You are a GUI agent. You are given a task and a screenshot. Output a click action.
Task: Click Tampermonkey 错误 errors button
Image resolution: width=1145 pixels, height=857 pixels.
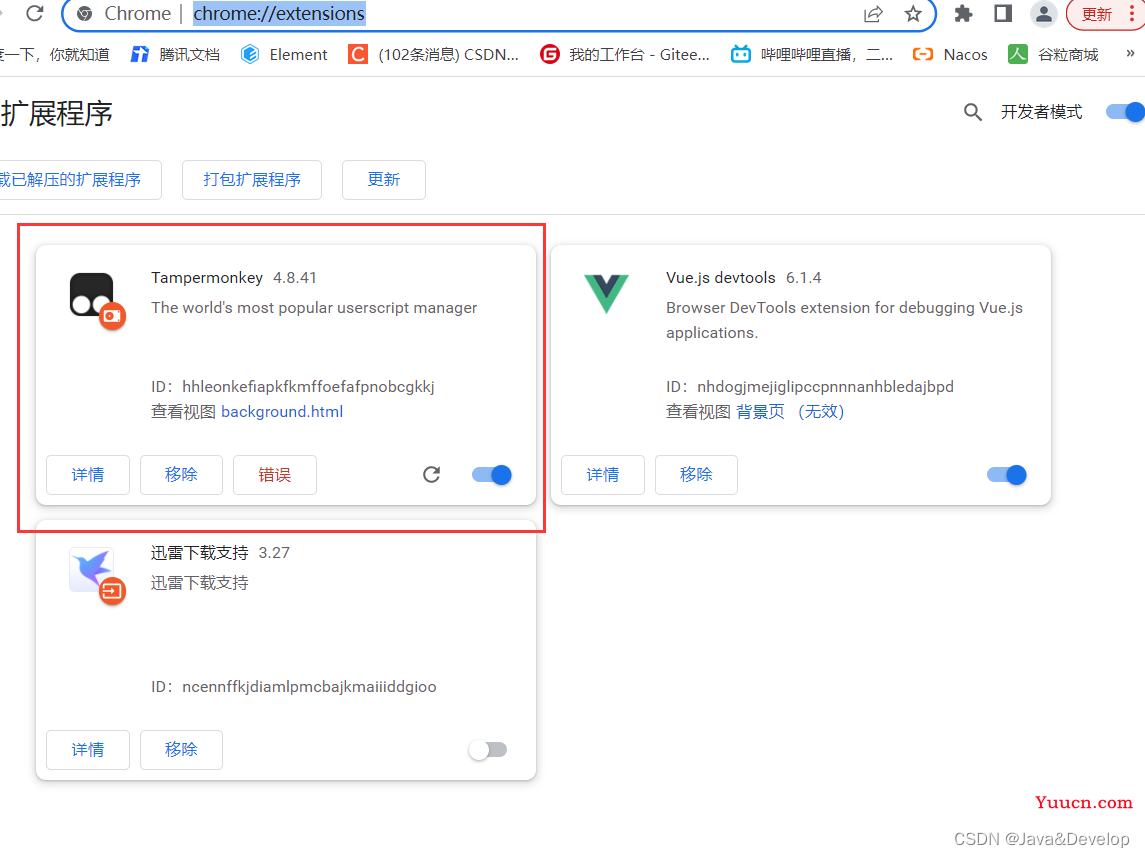click(275, 475)
